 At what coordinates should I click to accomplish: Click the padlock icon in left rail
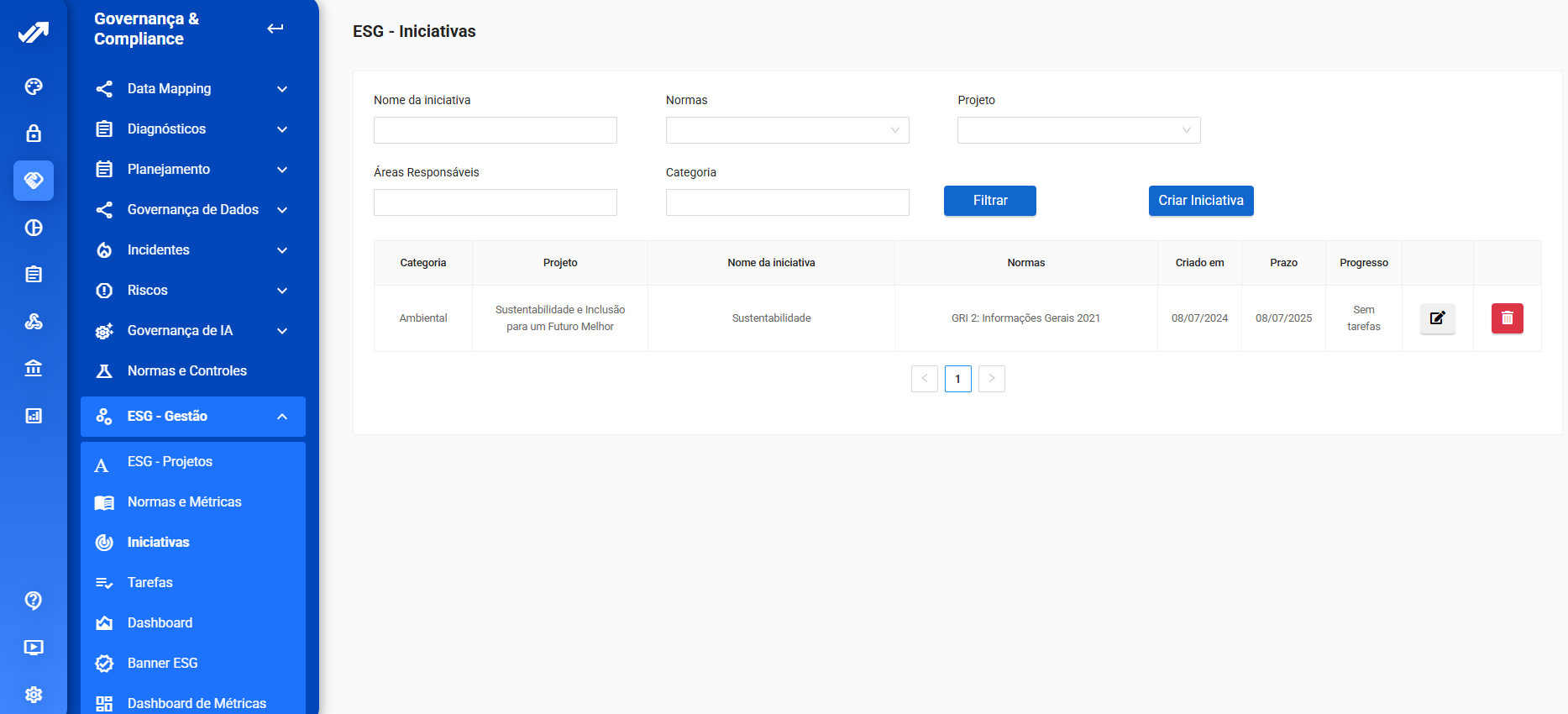click(34, 134)
